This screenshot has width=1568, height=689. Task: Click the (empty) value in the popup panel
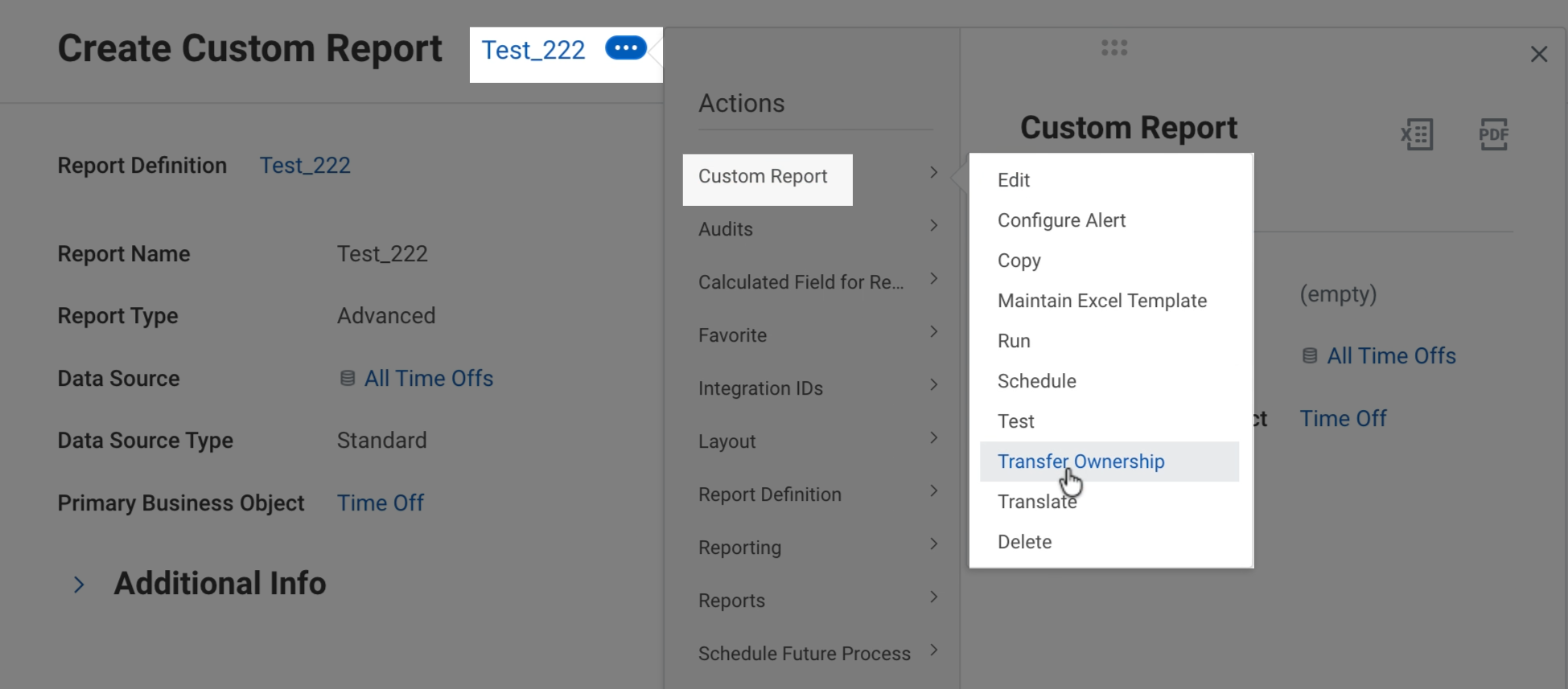(x=1339, y=294)
